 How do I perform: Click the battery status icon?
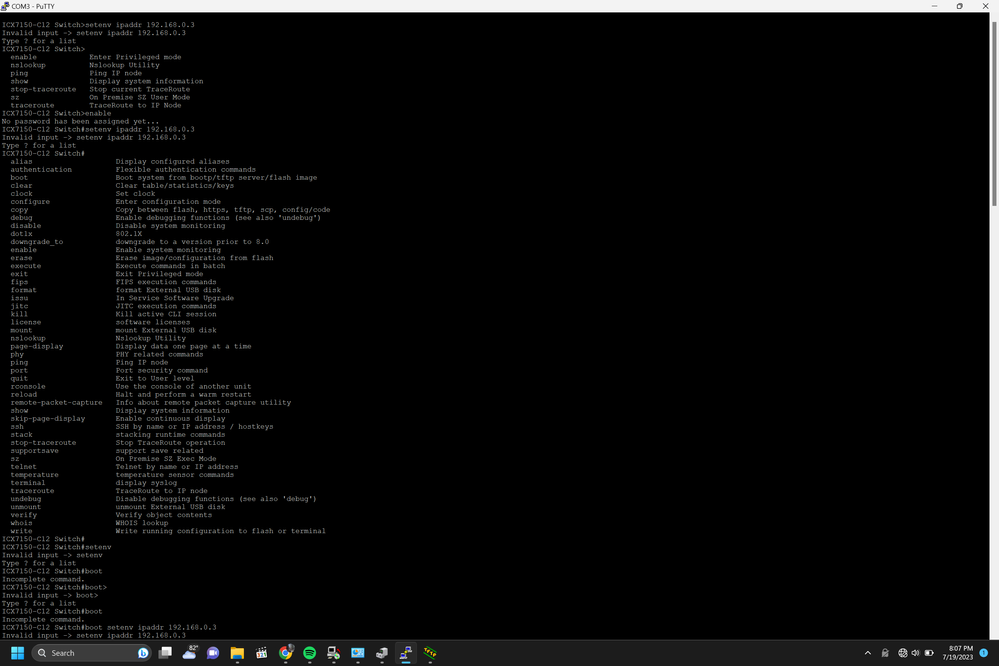tap(930, 653)
